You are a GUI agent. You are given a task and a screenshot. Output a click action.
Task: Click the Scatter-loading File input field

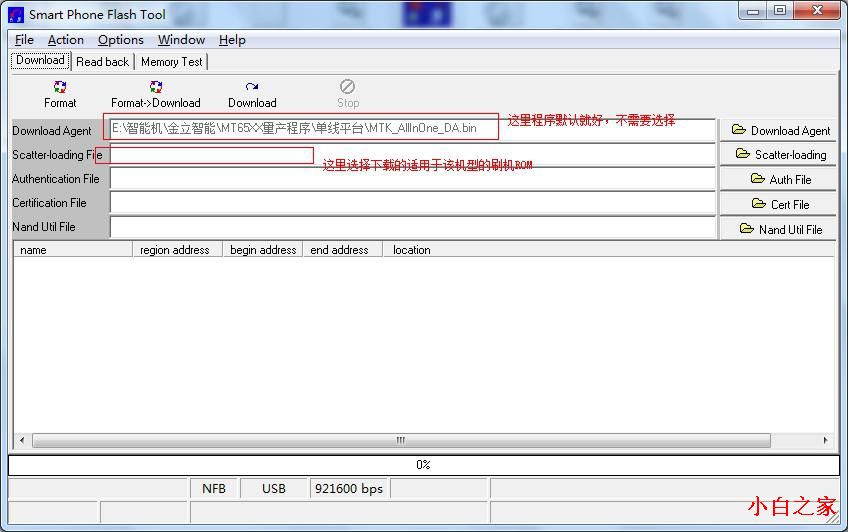[413, 155]
